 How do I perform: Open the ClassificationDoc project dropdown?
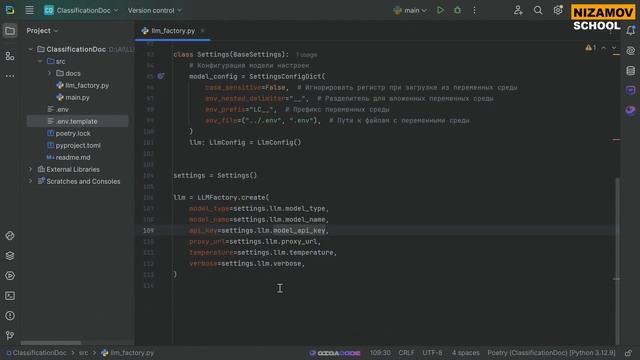[81, 10]
